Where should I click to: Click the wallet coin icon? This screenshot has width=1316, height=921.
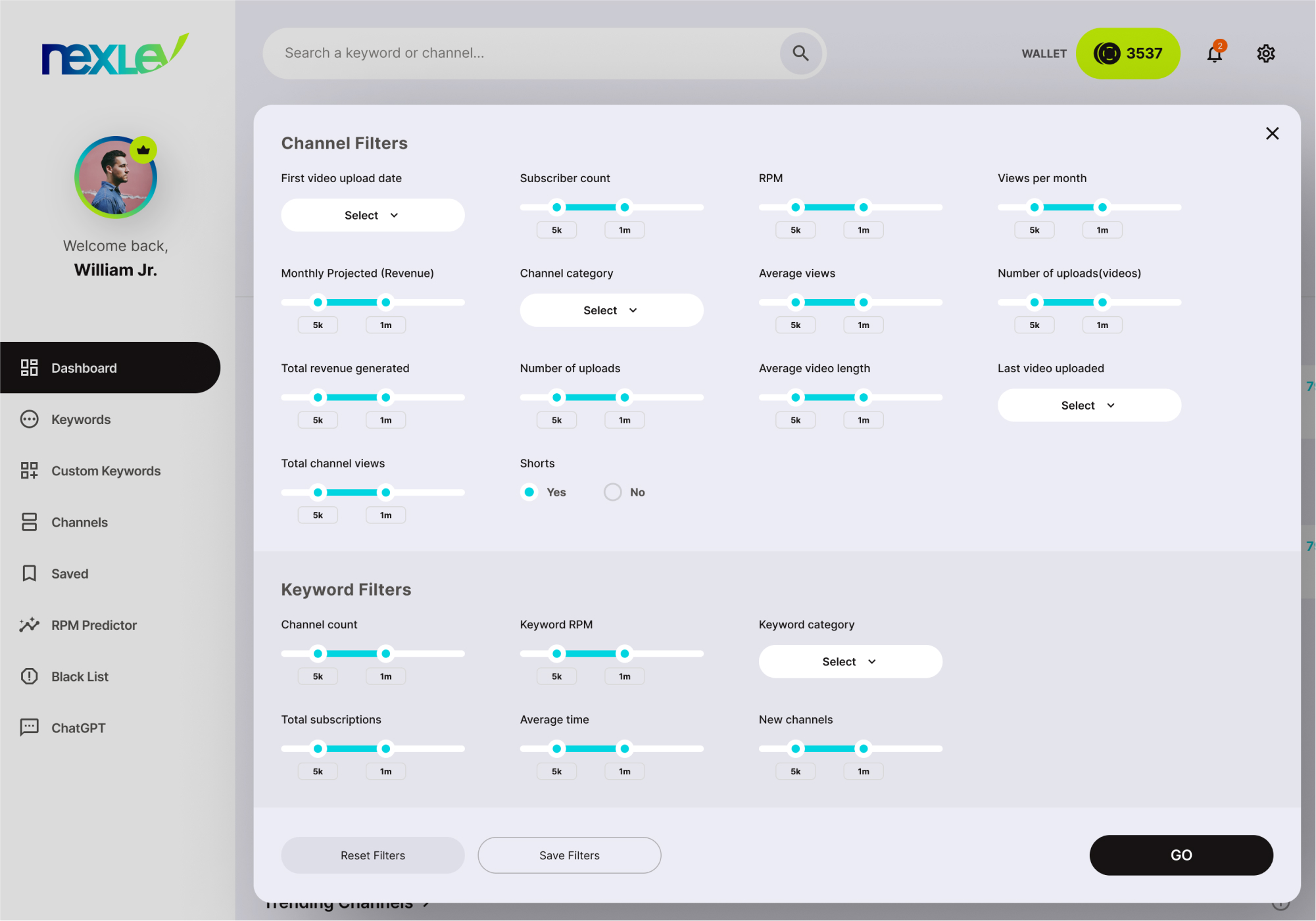(x=1107, y=53)
